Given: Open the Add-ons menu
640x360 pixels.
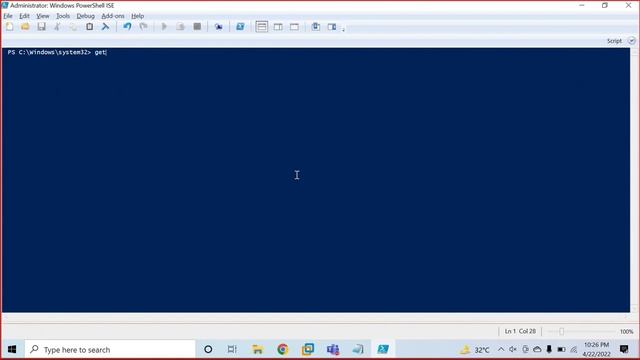Looking at the screenshot, I should point(113,16).
